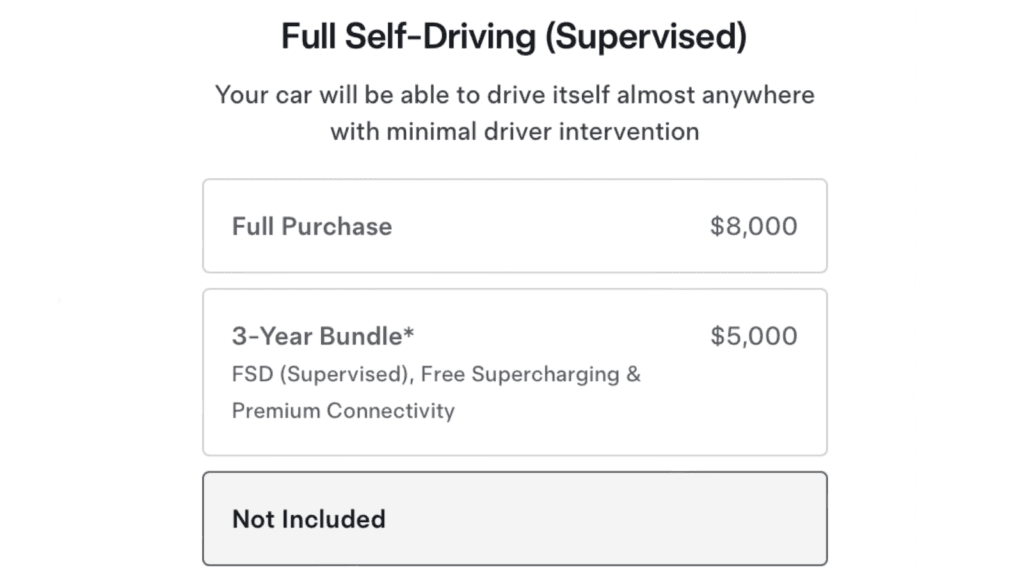
Task: Select the Not Included option
Action: click(x=514, y=519)
